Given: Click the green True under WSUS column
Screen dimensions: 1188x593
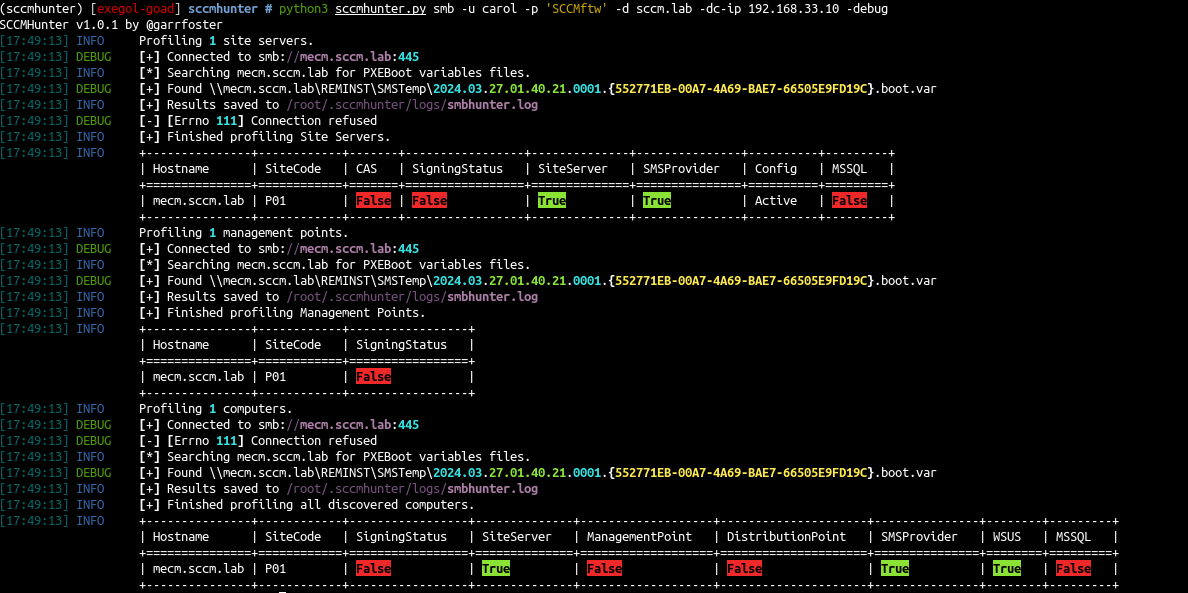Looking at the screenshot, I should pos(1006,568).
